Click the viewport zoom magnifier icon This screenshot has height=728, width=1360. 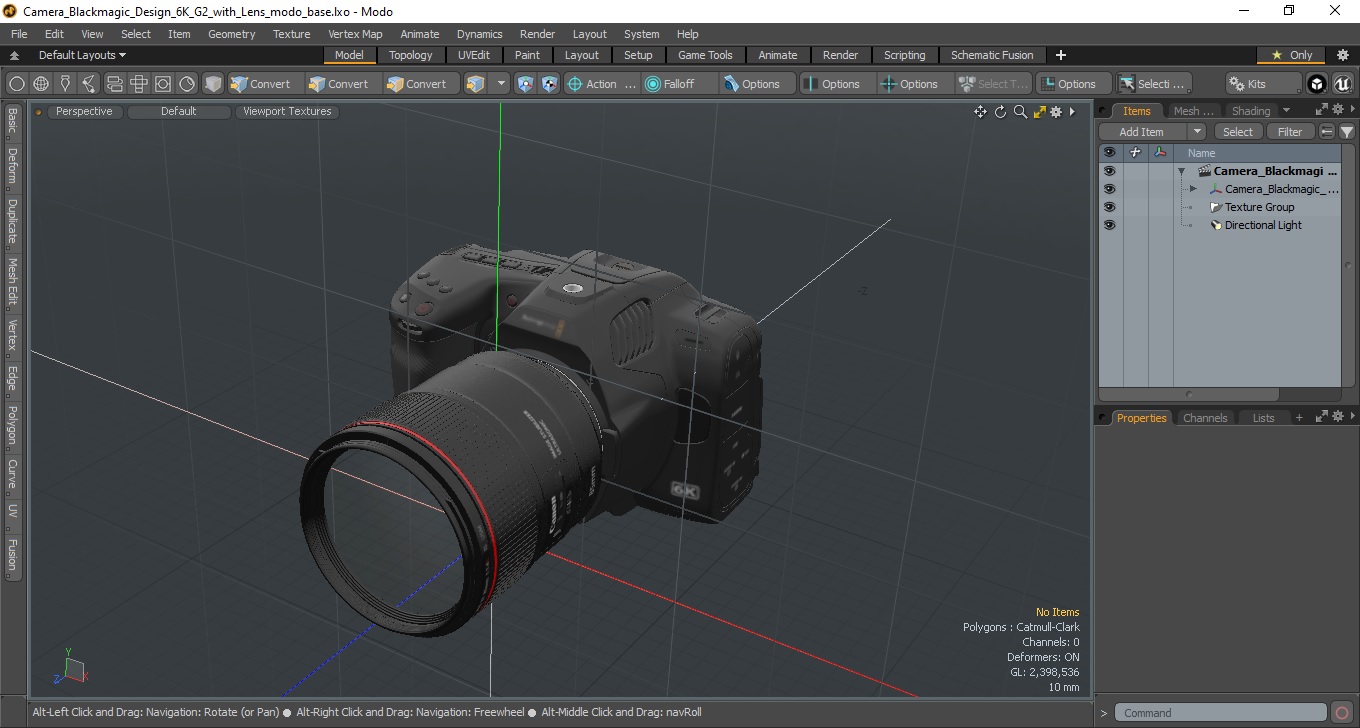point(1020,112)
